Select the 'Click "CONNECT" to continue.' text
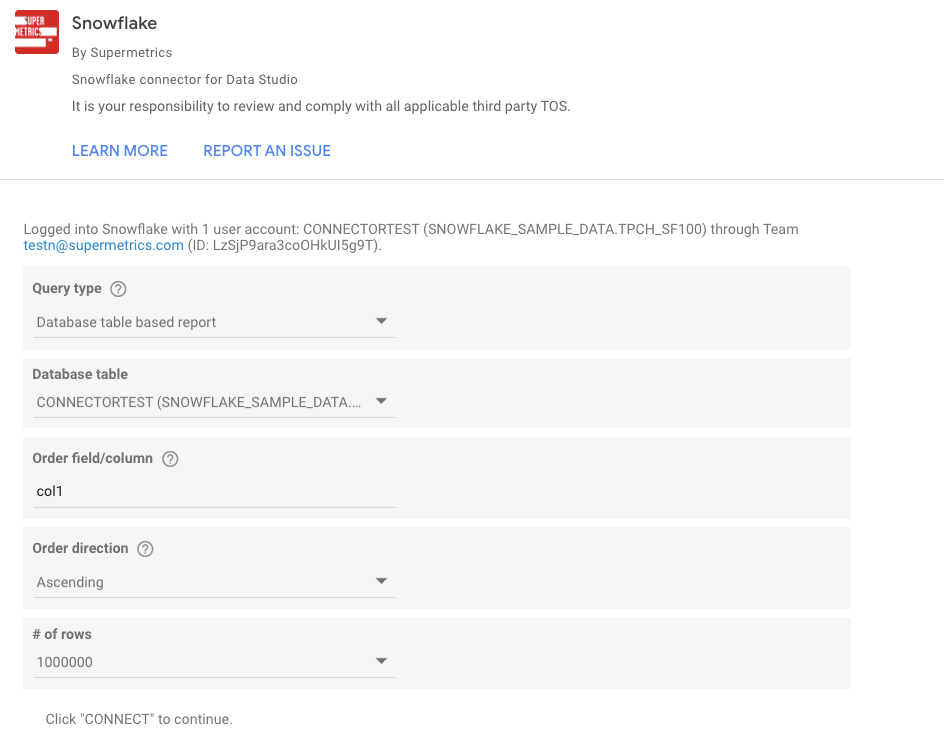 (x=139, y=719)
